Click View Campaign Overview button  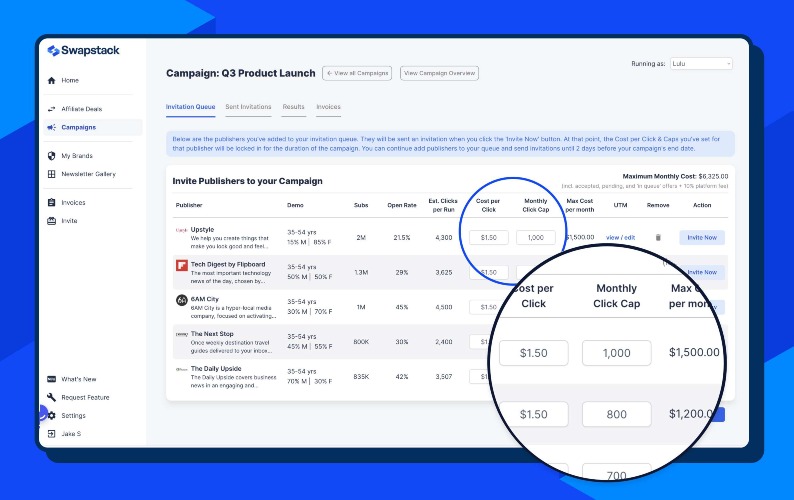(439, 73)
